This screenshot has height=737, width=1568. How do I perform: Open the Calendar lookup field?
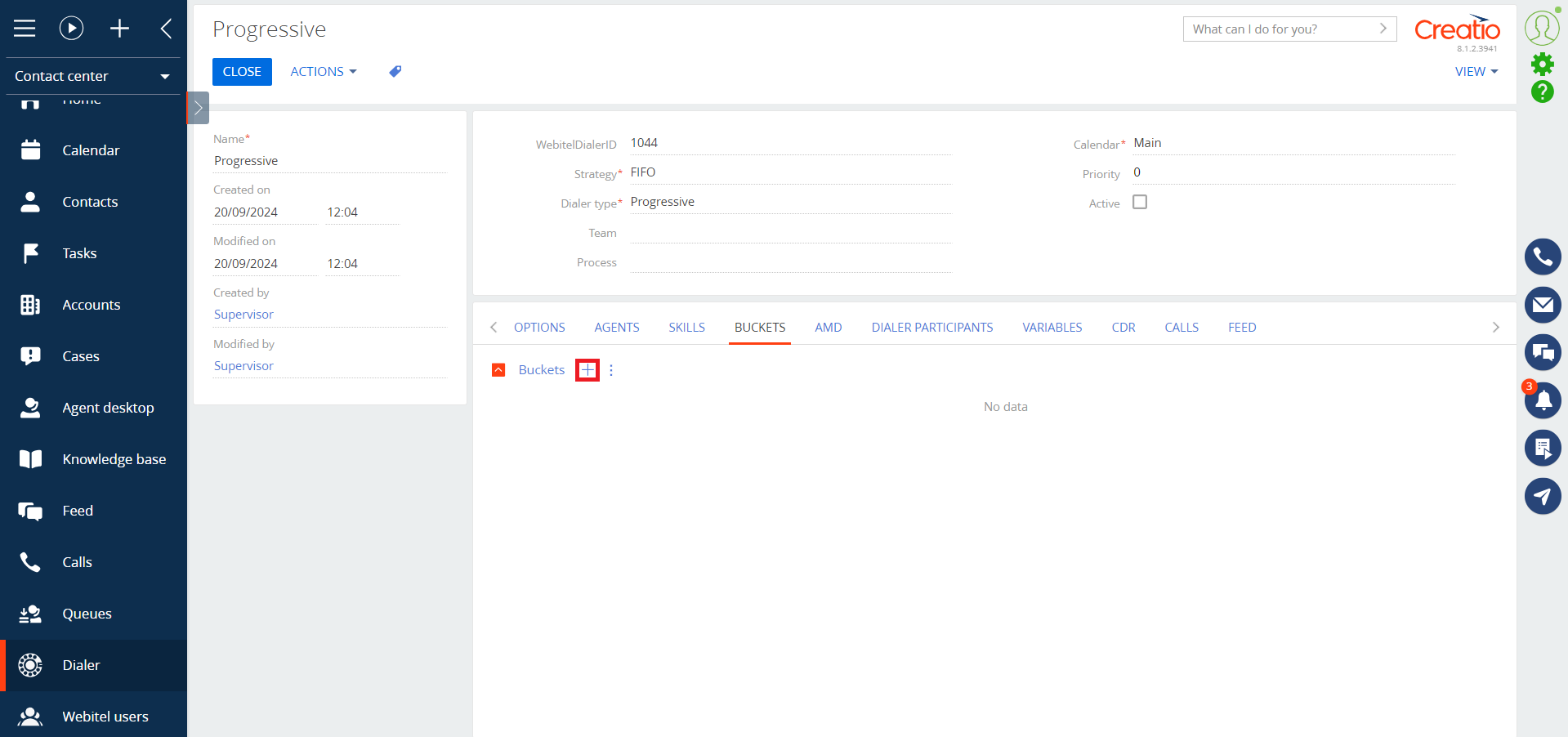click(x=1293, y=143)
